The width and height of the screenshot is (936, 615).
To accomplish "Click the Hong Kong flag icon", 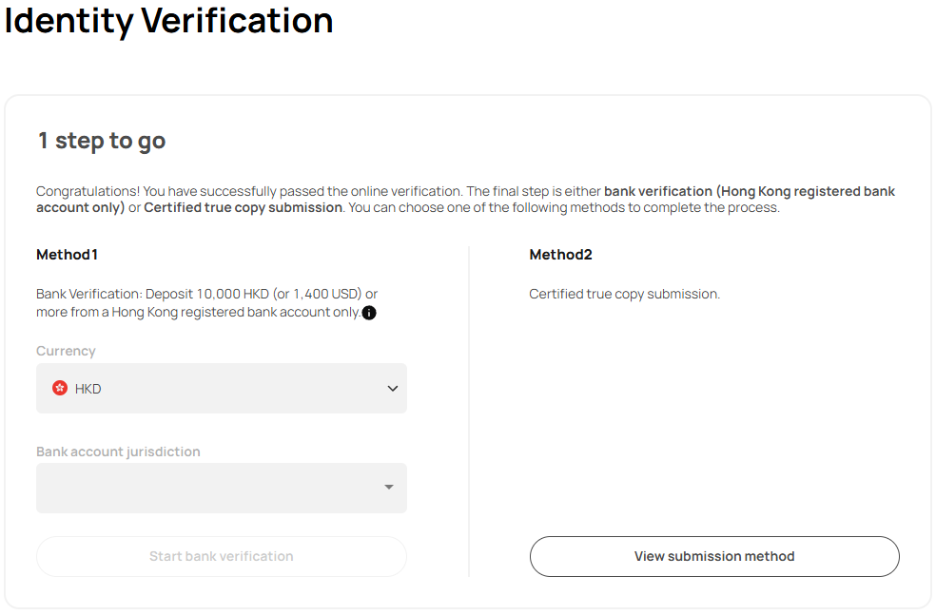I will click(x=60, y=388).
